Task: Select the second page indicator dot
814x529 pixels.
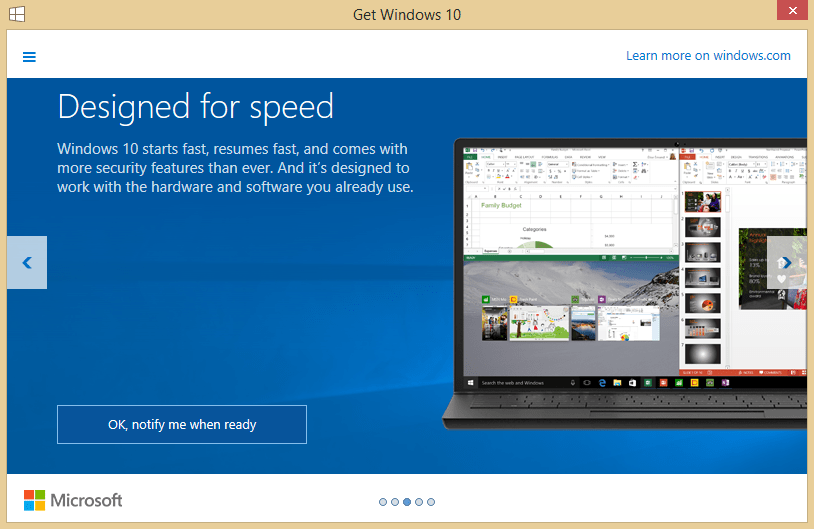Action: pyautogui.click(x=395, y=502)
